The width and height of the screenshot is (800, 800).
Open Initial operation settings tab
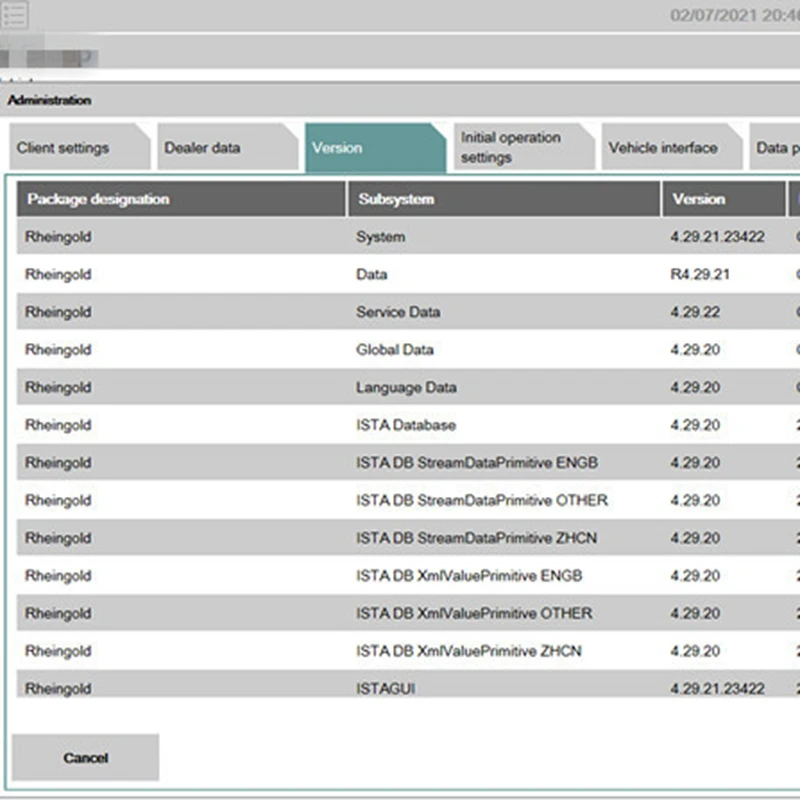tap(524, 147)
